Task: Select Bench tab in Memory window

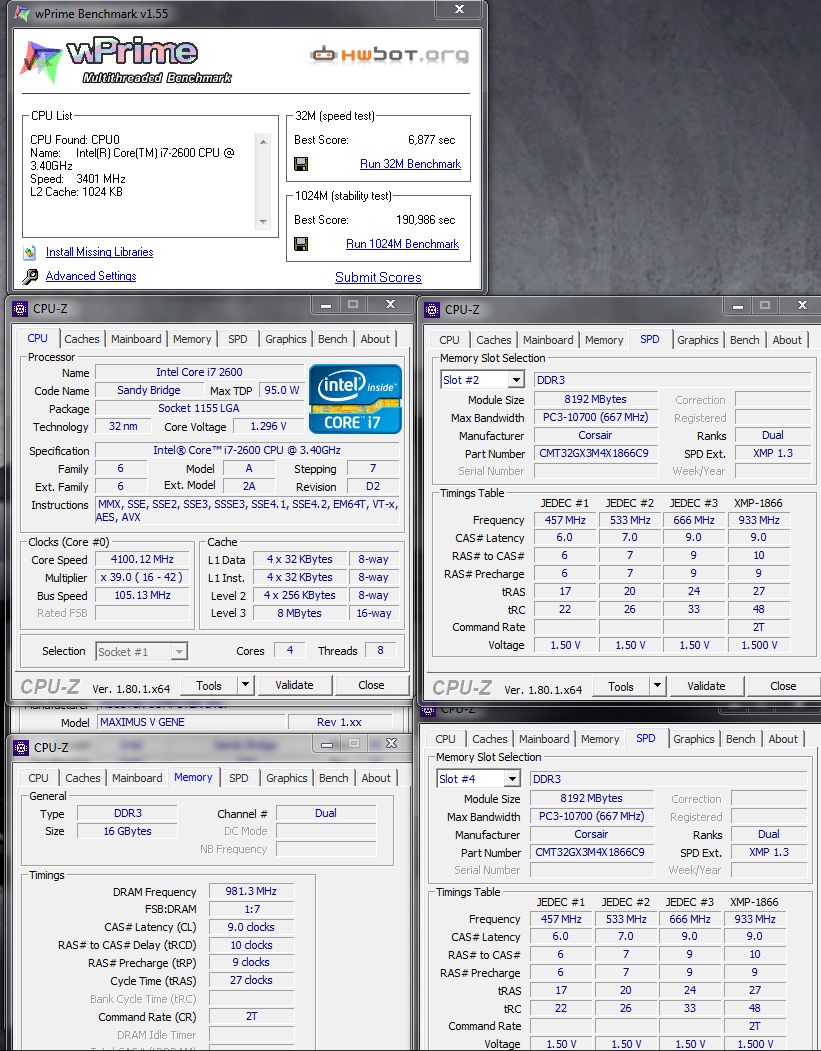Action: tap(333, 778)
